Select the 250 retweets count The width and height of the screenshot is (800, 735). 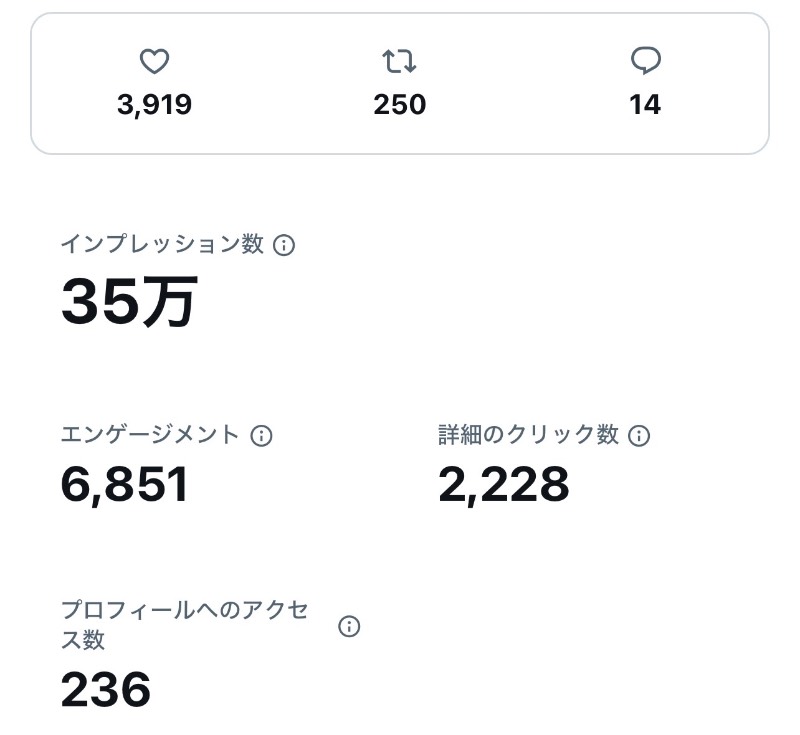pos(399,105)
